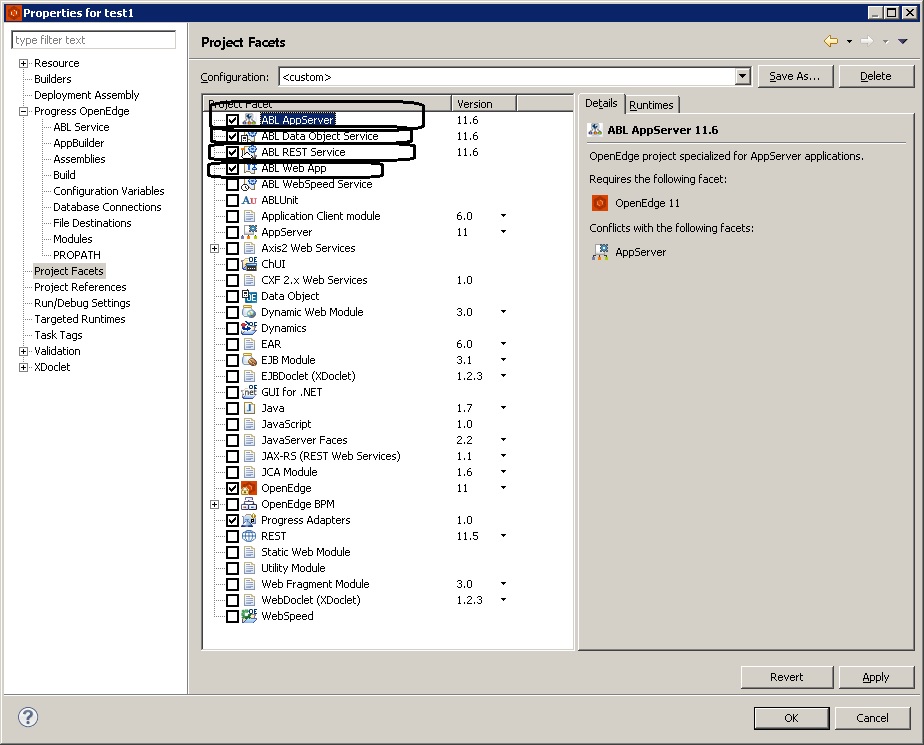Image resolution: width=924 pixels, height=745 pixels.
Task: Expand the Resource tree node
Action: pyautogui.click(x=24, y=63)
